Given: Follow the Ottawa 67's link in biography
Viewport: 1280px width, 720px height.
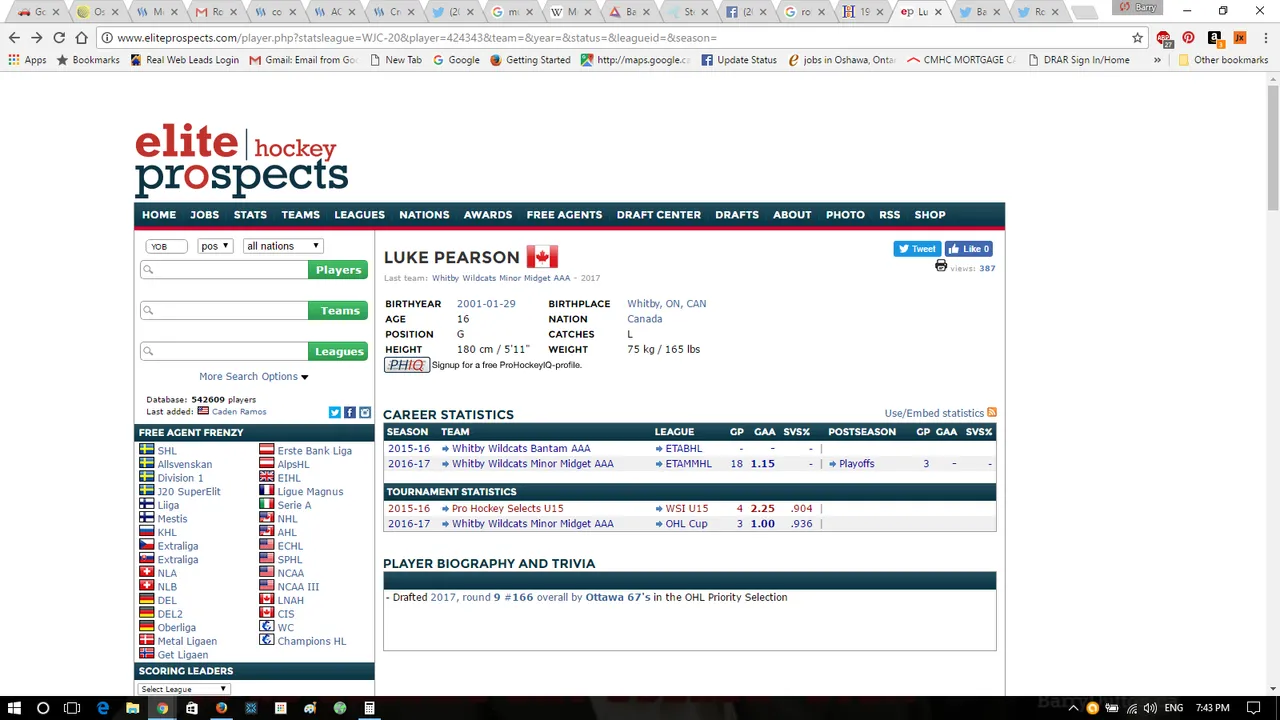Looking at the screenshot, I should pos(618,598).
